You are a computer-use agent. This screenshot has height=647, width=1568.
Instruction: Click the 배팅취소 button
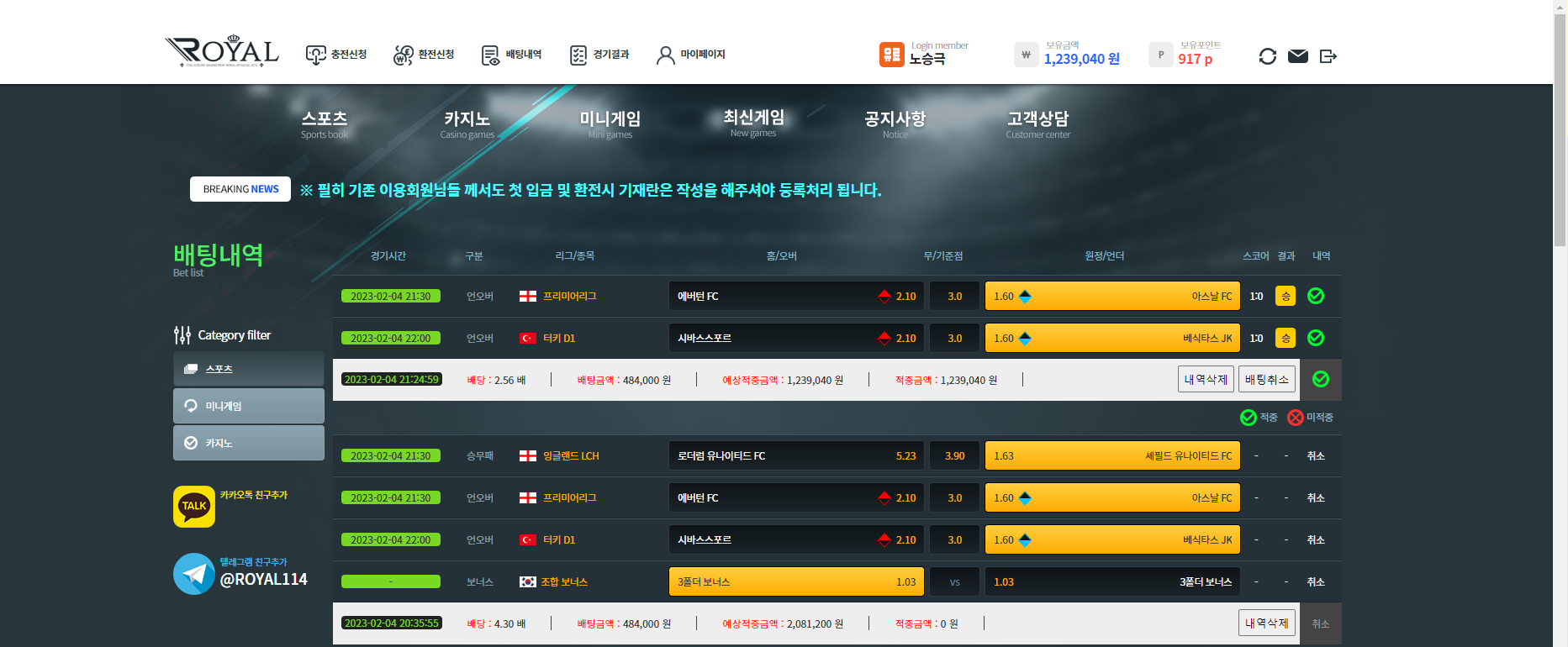pyautogui.click(x=1266, y=380)
